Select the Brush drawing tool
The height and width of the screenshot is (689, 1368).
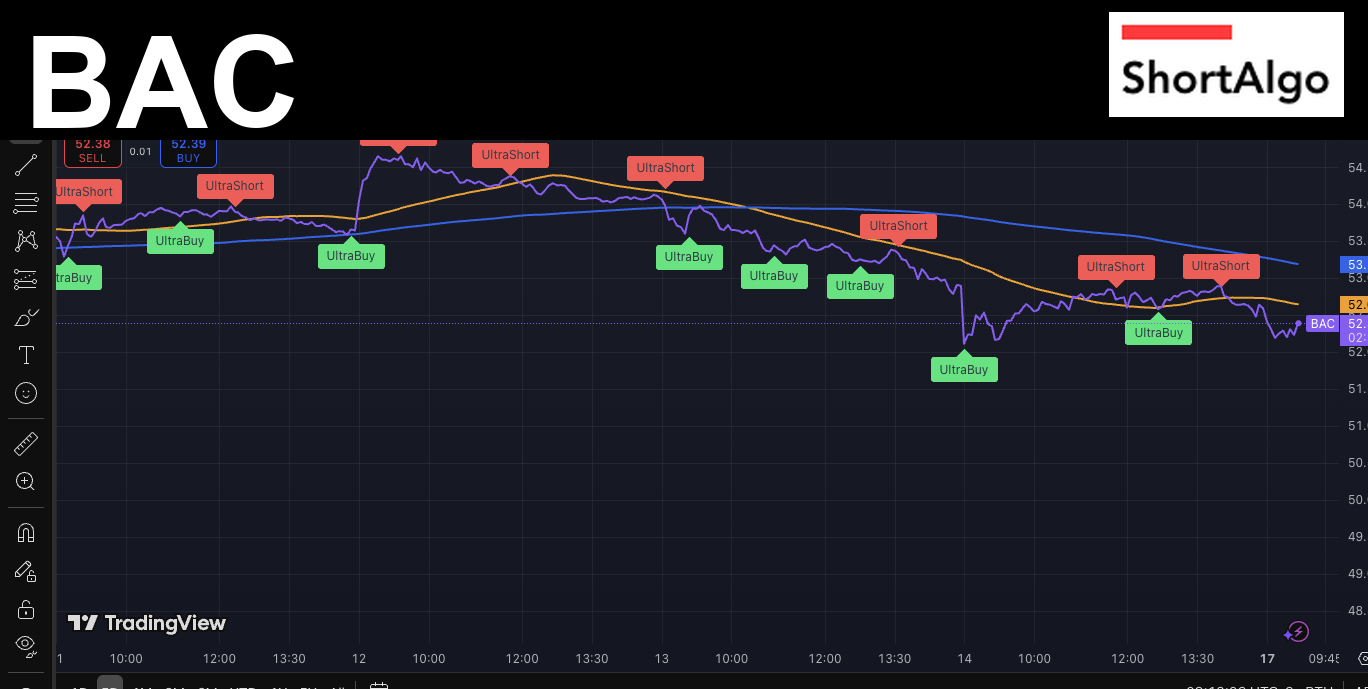pos(26,317)
